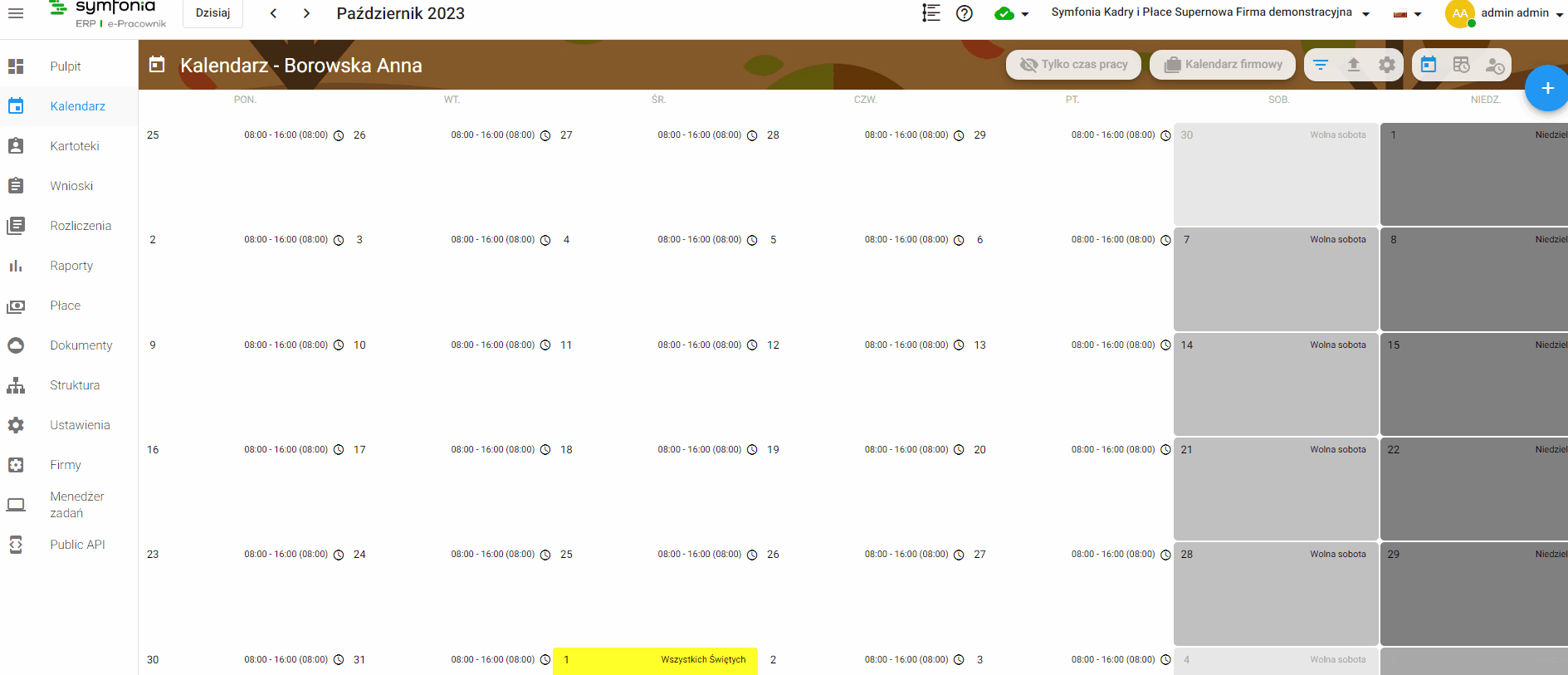Viewport: 1568px width, 675px height.
Task: Click clock icon on October 16 row
Action: 339,450
